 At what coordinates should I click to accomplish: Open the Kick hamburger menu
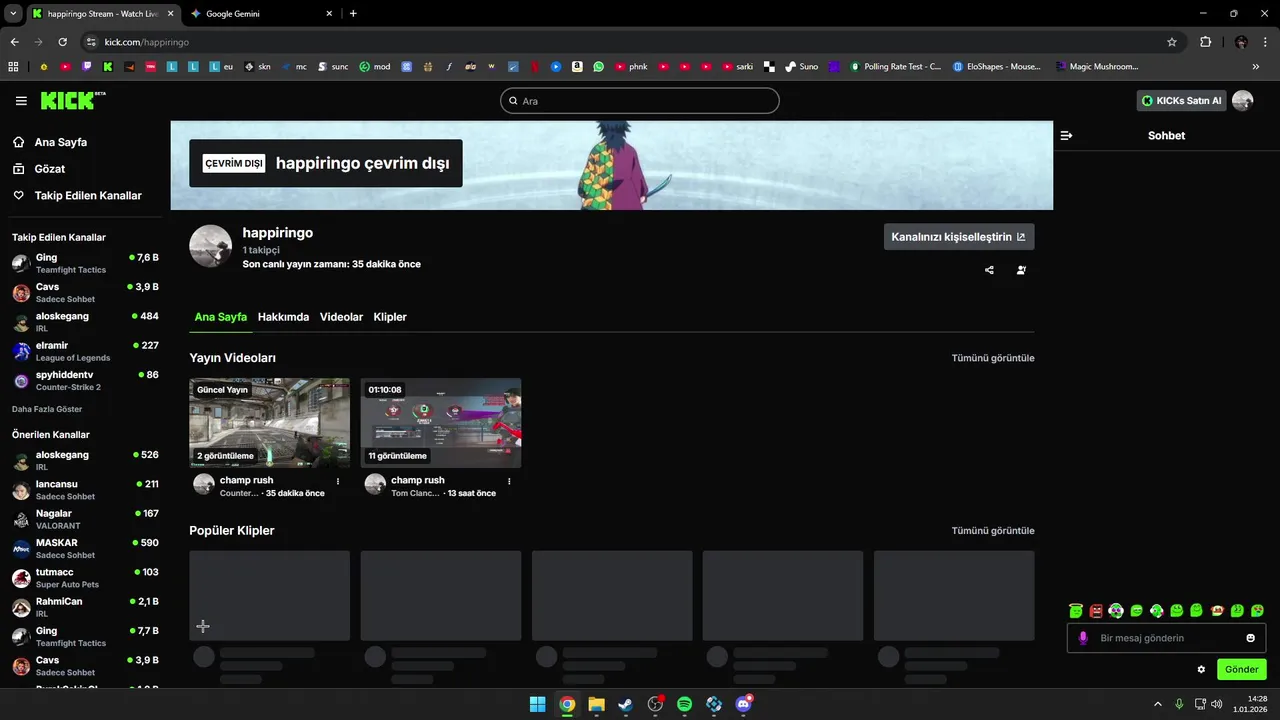coord(21,101)
